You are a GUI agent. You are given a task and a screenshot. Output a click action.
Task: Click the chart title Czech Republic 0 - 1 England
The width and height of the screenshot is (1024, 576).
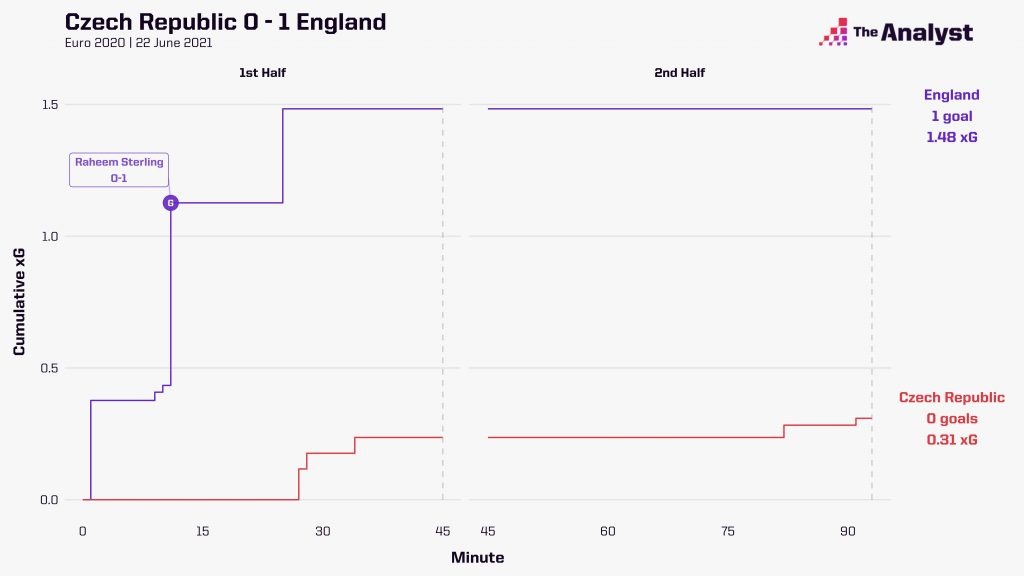coord(225,22)
